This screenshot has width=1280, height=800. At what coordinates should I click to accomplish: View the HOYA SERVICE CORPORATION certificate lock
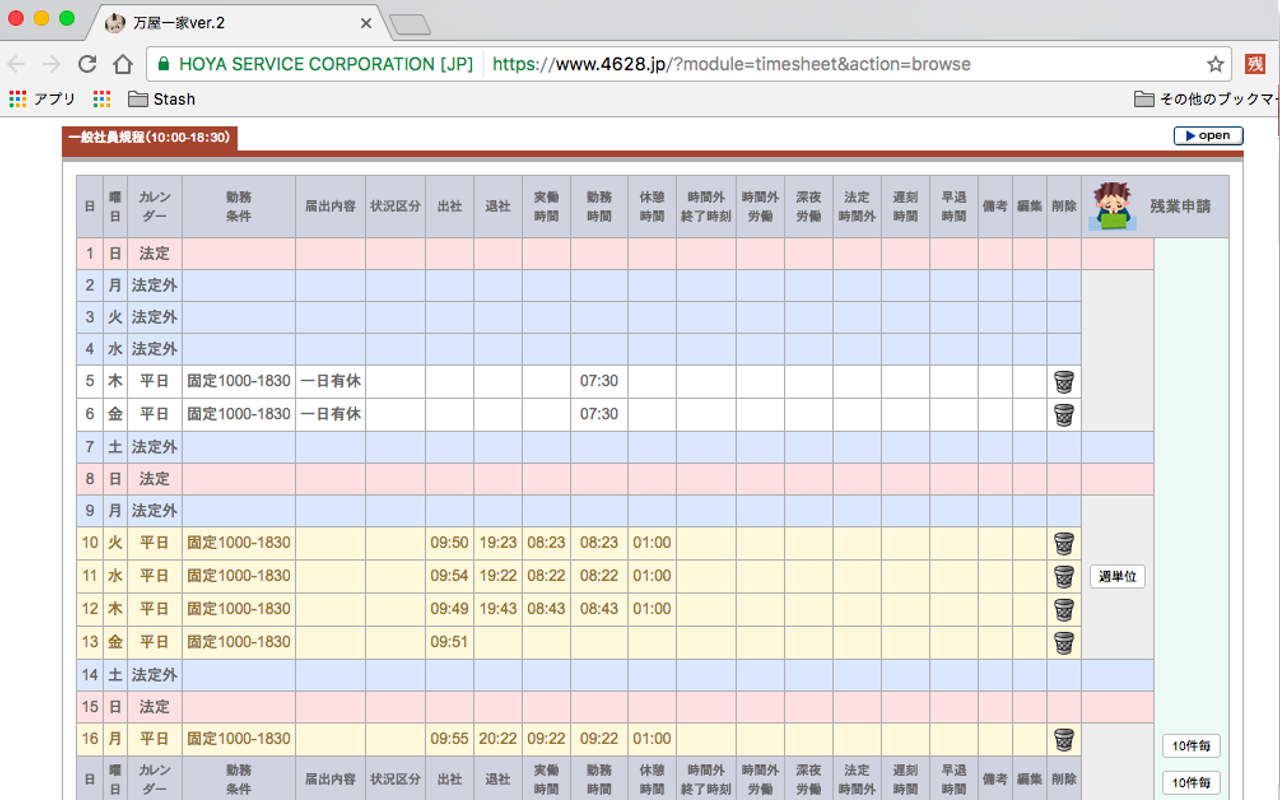(163, 64)
